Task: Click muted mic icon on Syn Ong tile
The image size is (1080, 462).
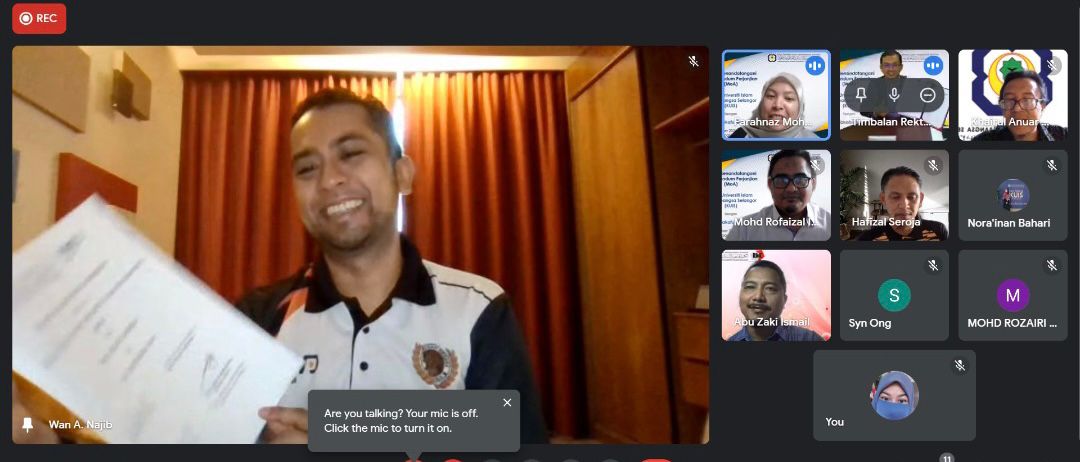Action: coord(933,265)
